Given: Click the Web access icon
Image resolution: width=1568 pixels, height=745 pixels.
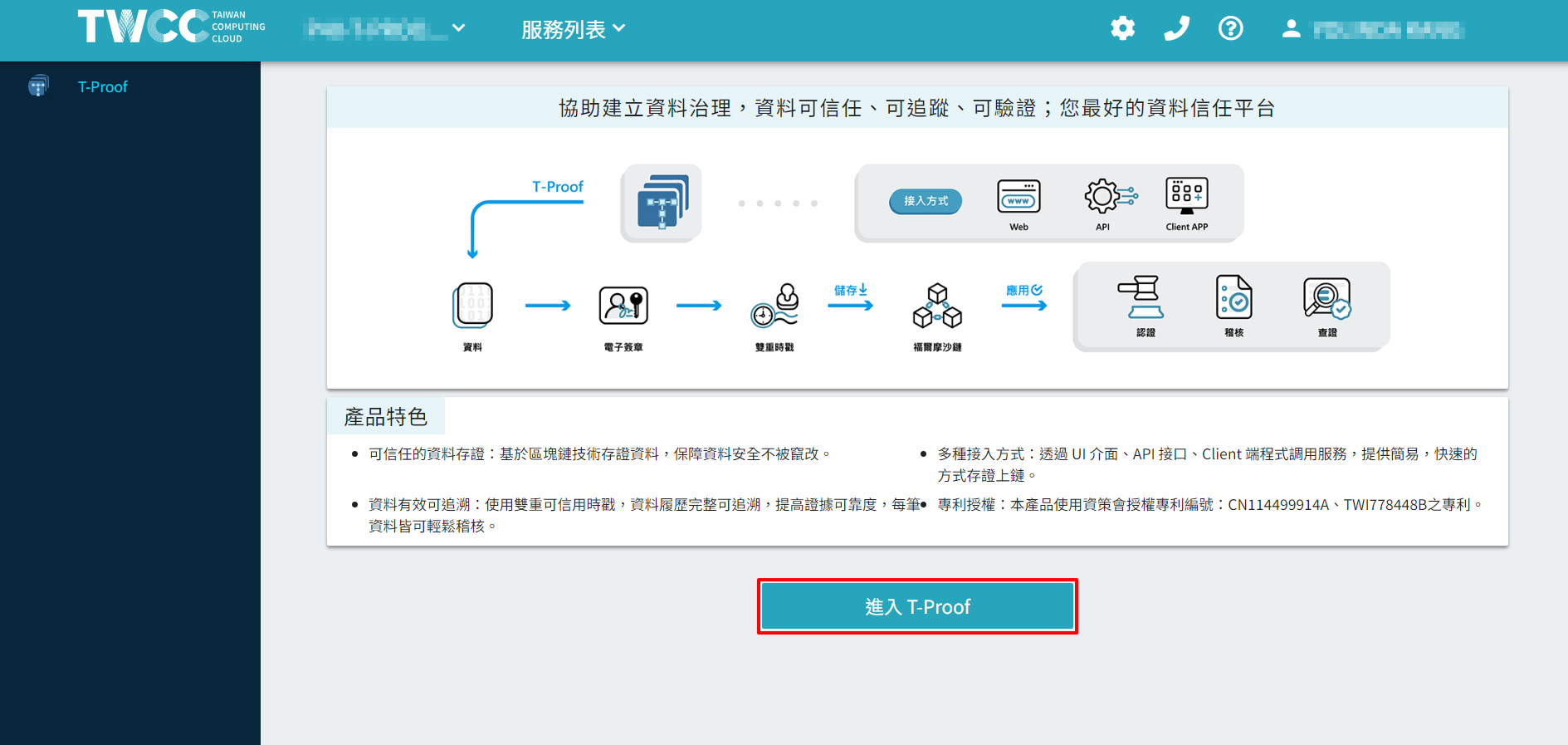Looking at the screenshot, I should [x=1018, y=197].
